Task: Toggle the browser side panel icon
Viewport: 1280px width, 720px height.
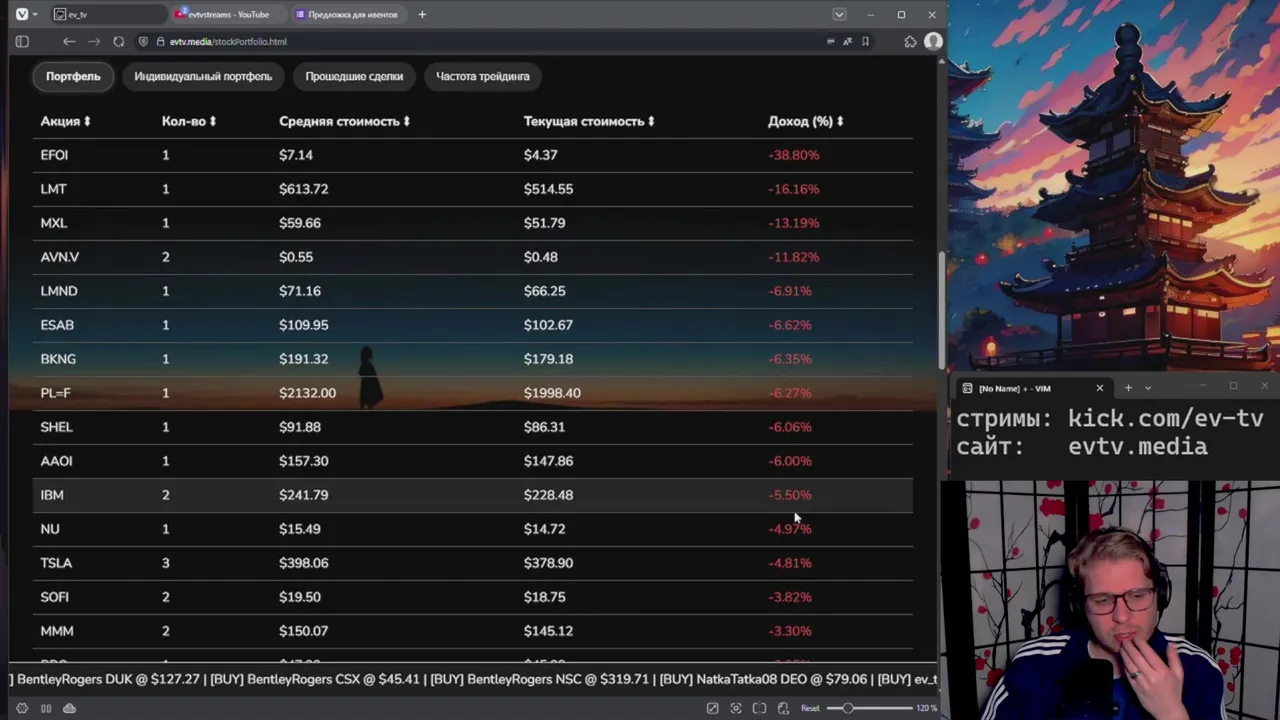Action: tap(22, 41)
